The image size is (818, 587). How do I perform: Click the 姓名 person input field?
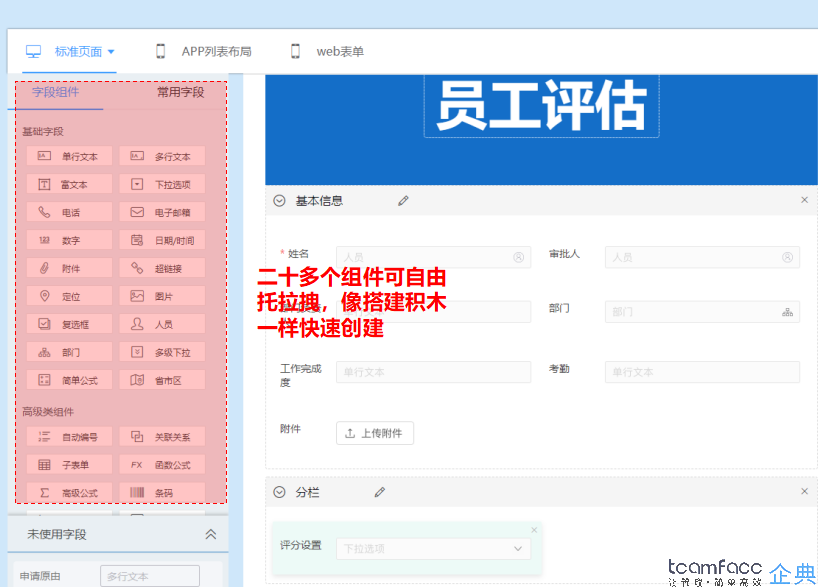click(434, 257)
